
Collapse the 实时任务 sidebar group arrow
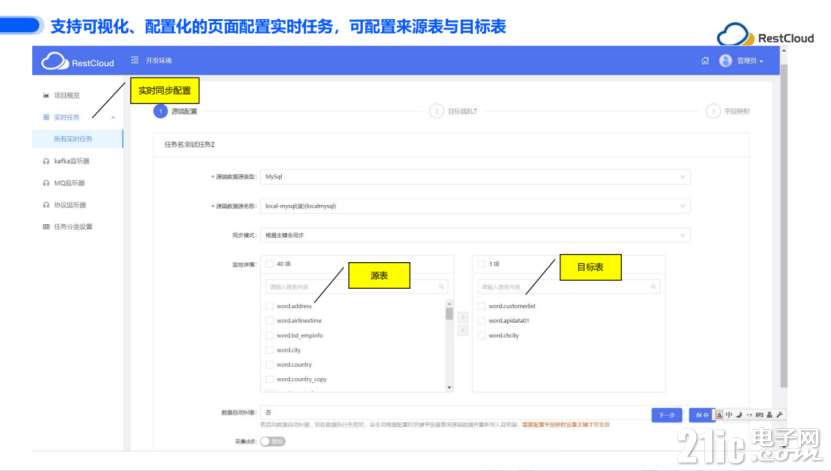[113, 117]
